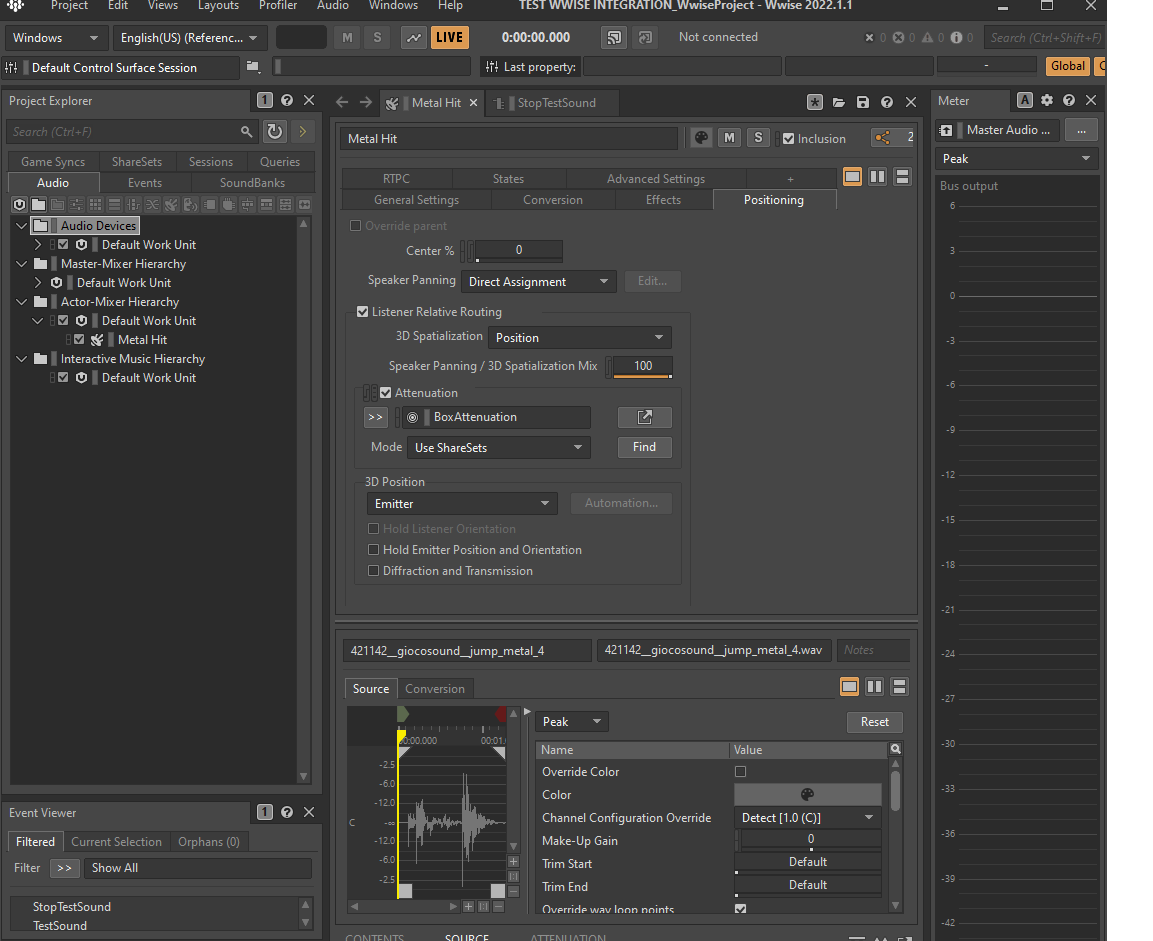Mute Metal Hit with the M button
The image size is (1153, 941).
click(x=729, y=137)
